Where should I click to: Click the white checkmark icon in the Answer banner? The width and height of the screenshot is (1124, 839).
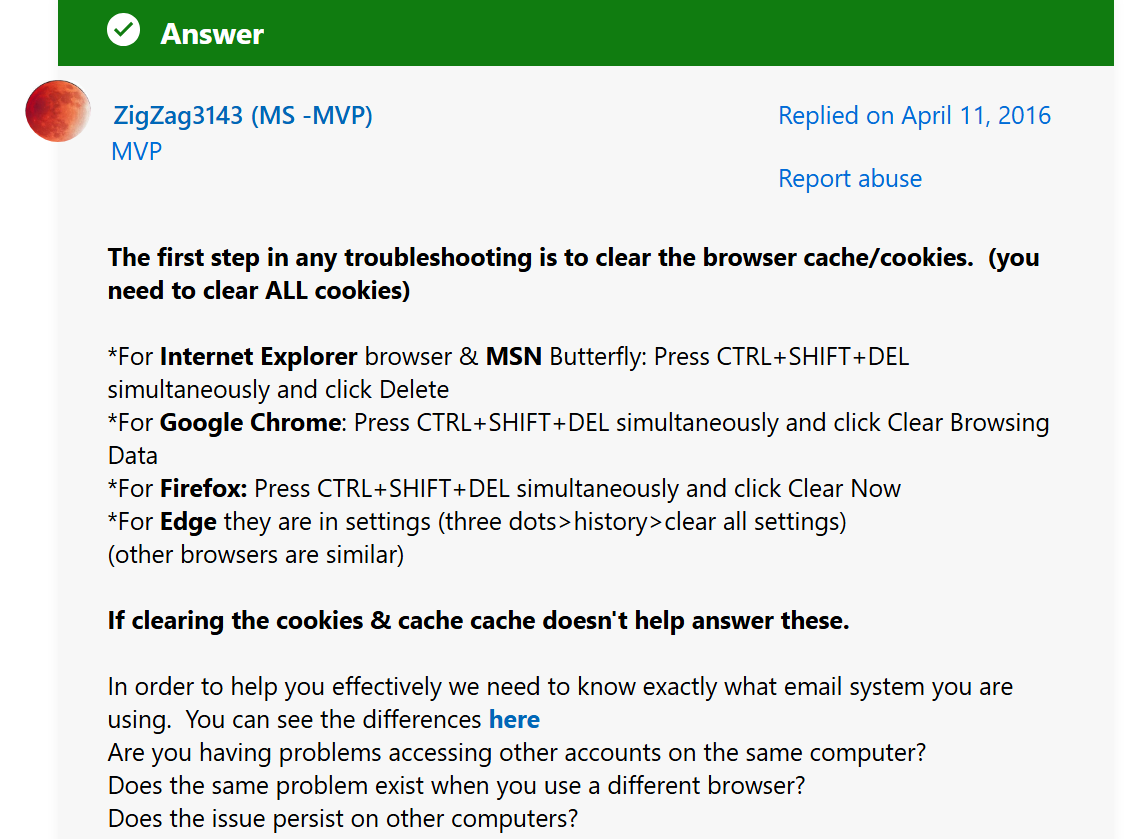pyautogui.click(x=123, y=30)
